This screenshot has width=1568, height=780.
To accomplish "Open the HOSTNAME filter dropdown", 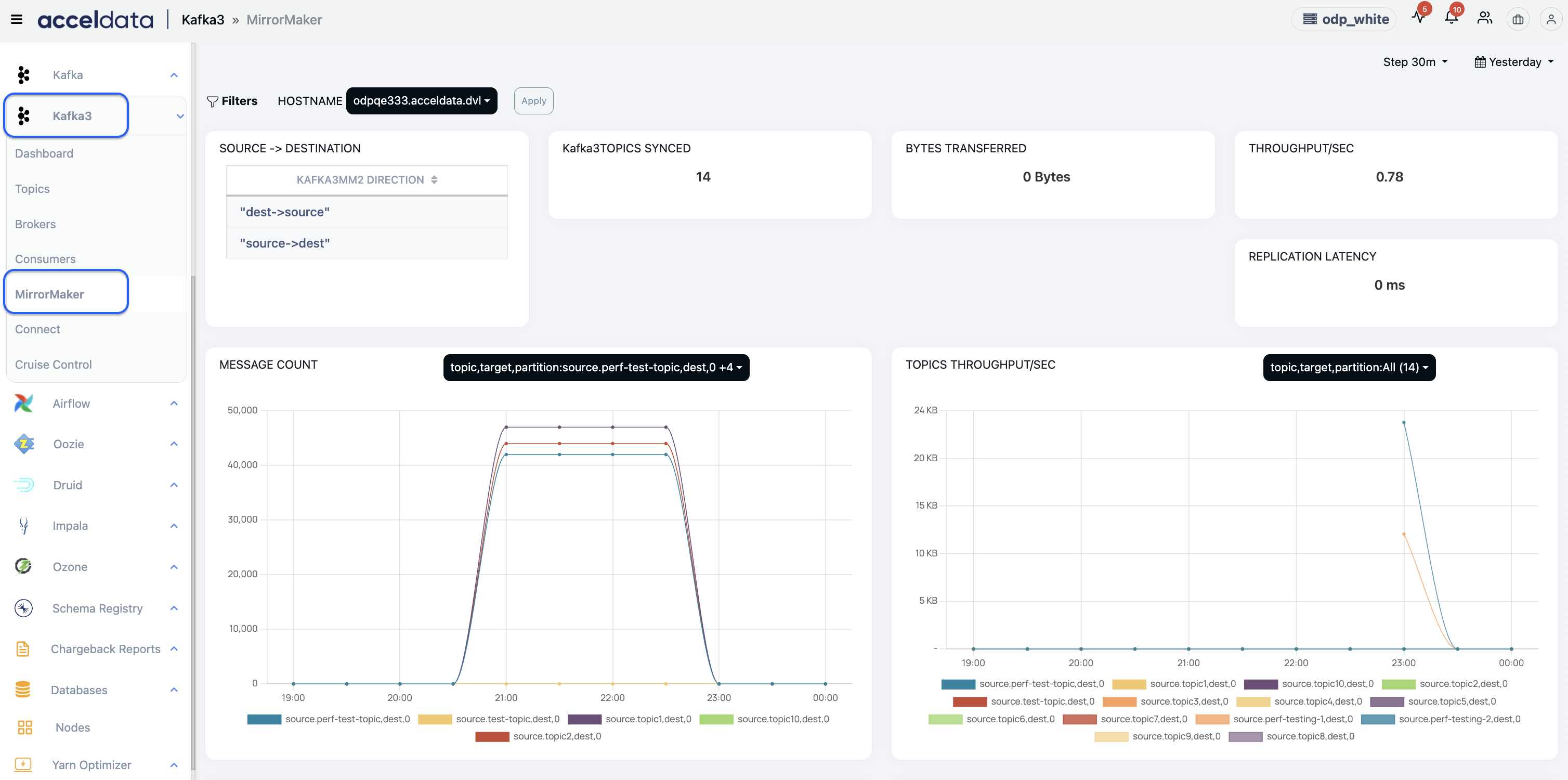I will [x=421, y=100].
